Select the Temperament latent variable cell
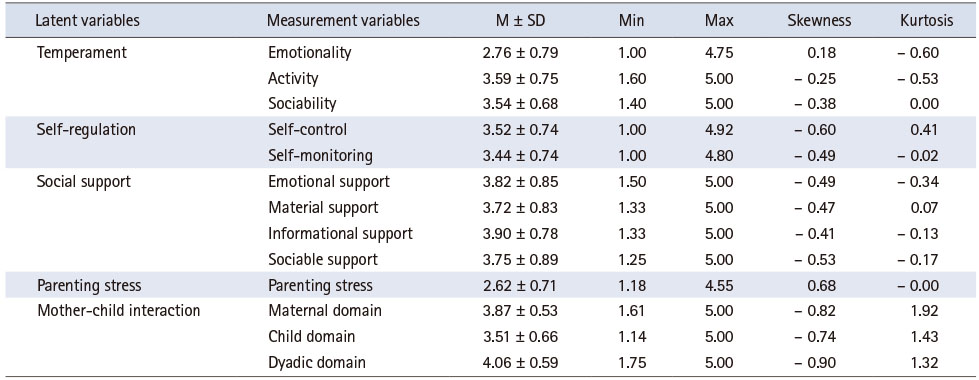 click(x=82, y=53)
